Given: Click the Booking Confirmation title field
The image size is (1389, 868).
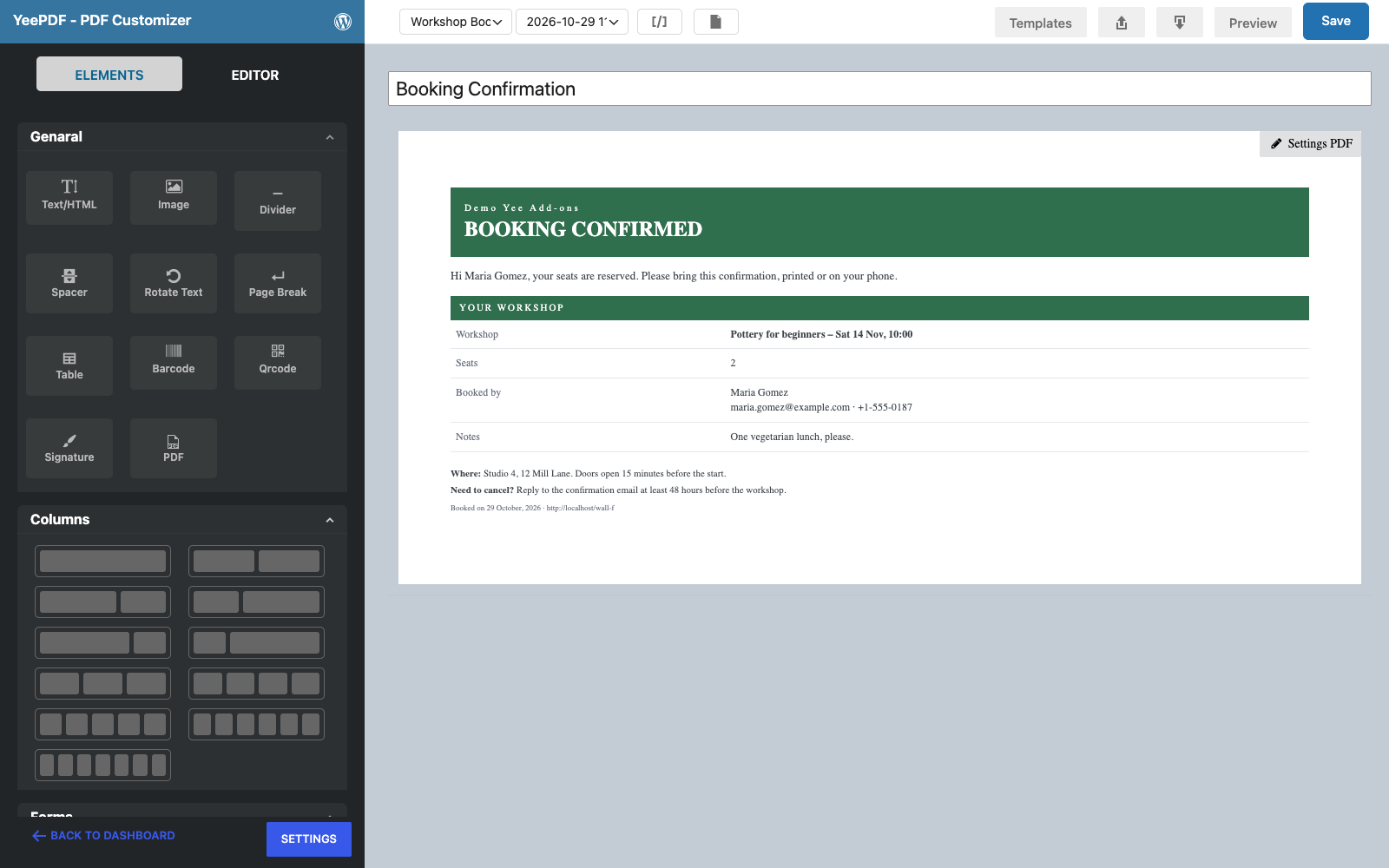Looking at the screenshot, I should click(879, 89).
